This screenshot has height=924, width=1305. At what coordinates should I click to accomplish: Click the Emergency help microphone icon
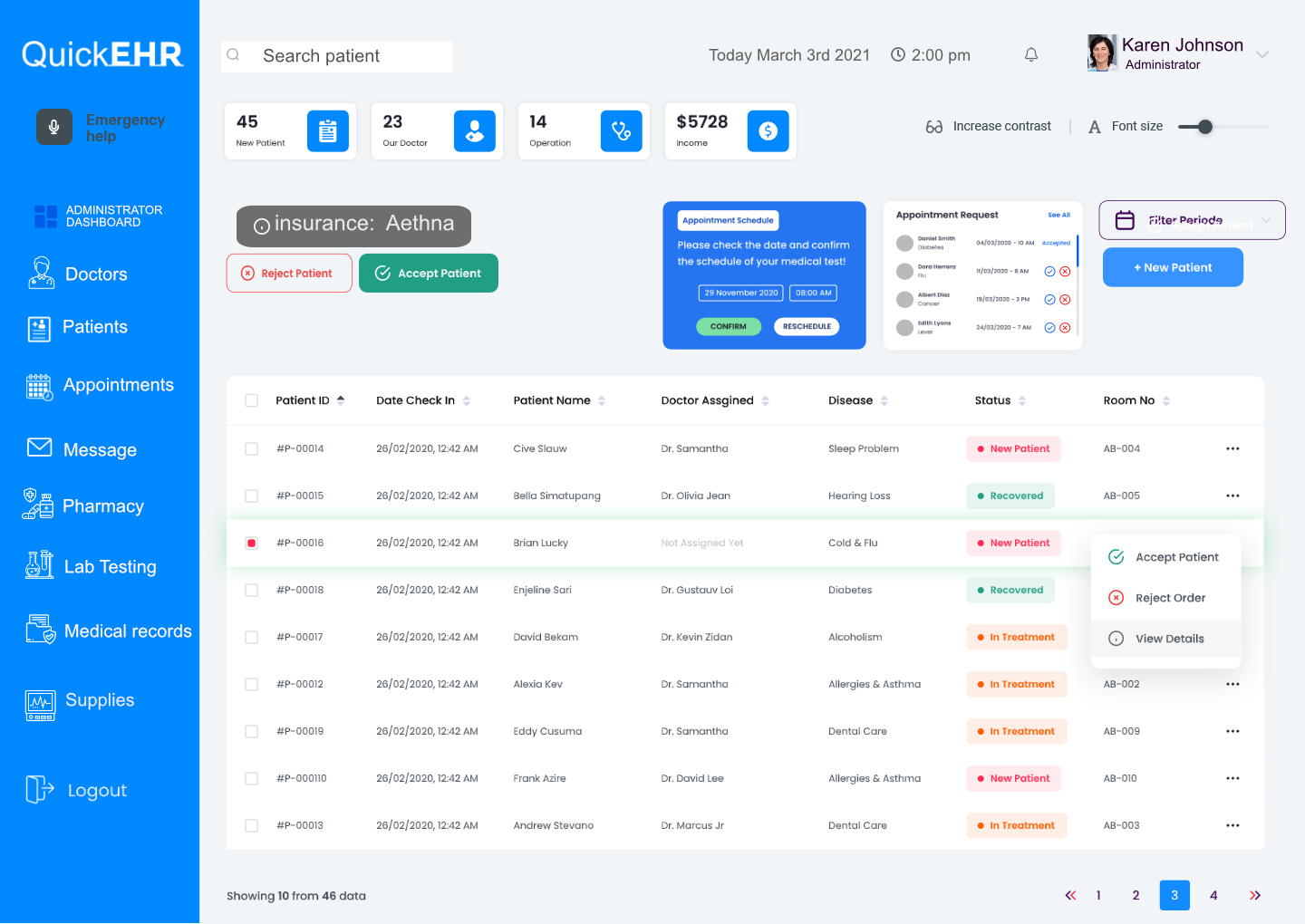click(54, 127)
